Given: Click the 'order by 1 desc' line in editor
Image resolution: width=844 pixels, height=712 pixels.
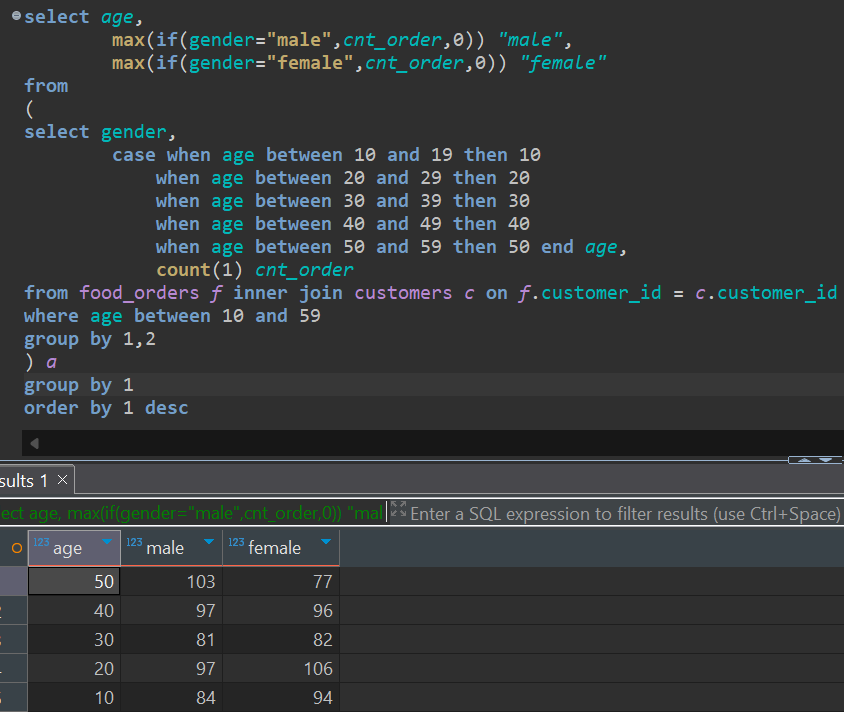Looking at the screenshot, I should 106,408.
